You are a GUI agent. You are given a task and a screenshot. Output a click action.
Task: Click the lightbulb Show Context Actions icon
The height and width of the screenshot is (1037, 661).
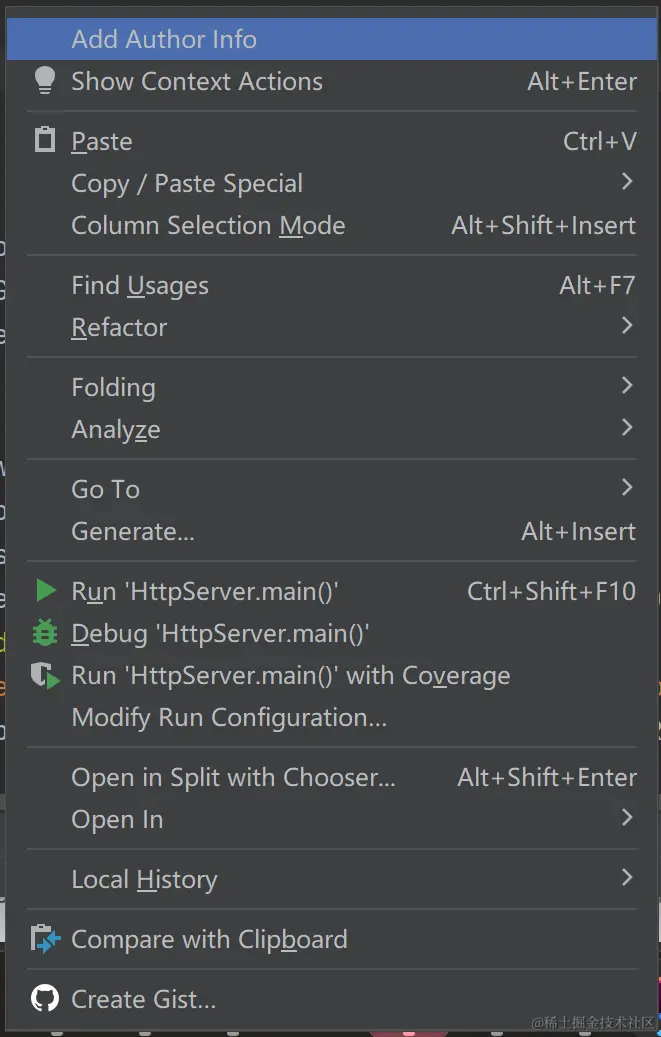(x=45, y=82)
